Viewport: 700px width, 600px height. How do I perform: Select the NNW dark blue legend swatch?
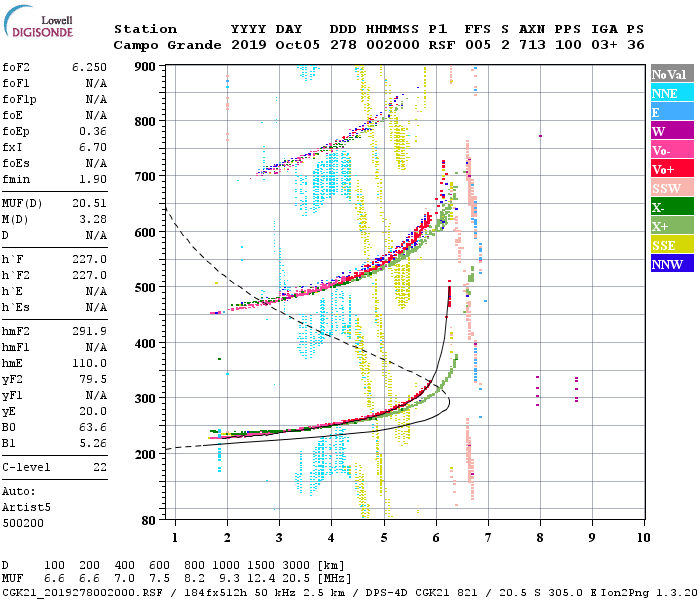[672, 263]
